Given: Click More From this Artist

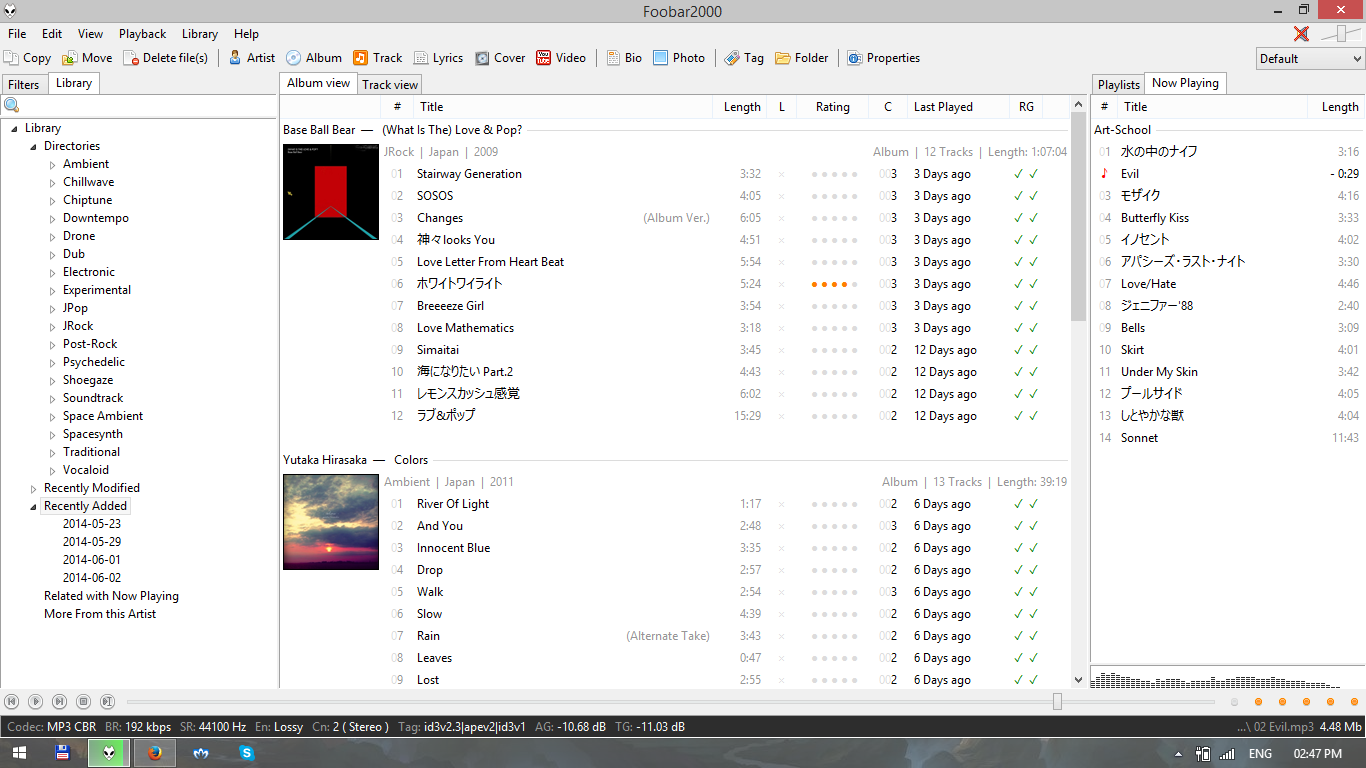Looking at the screenshot, I should coord(100,614).
